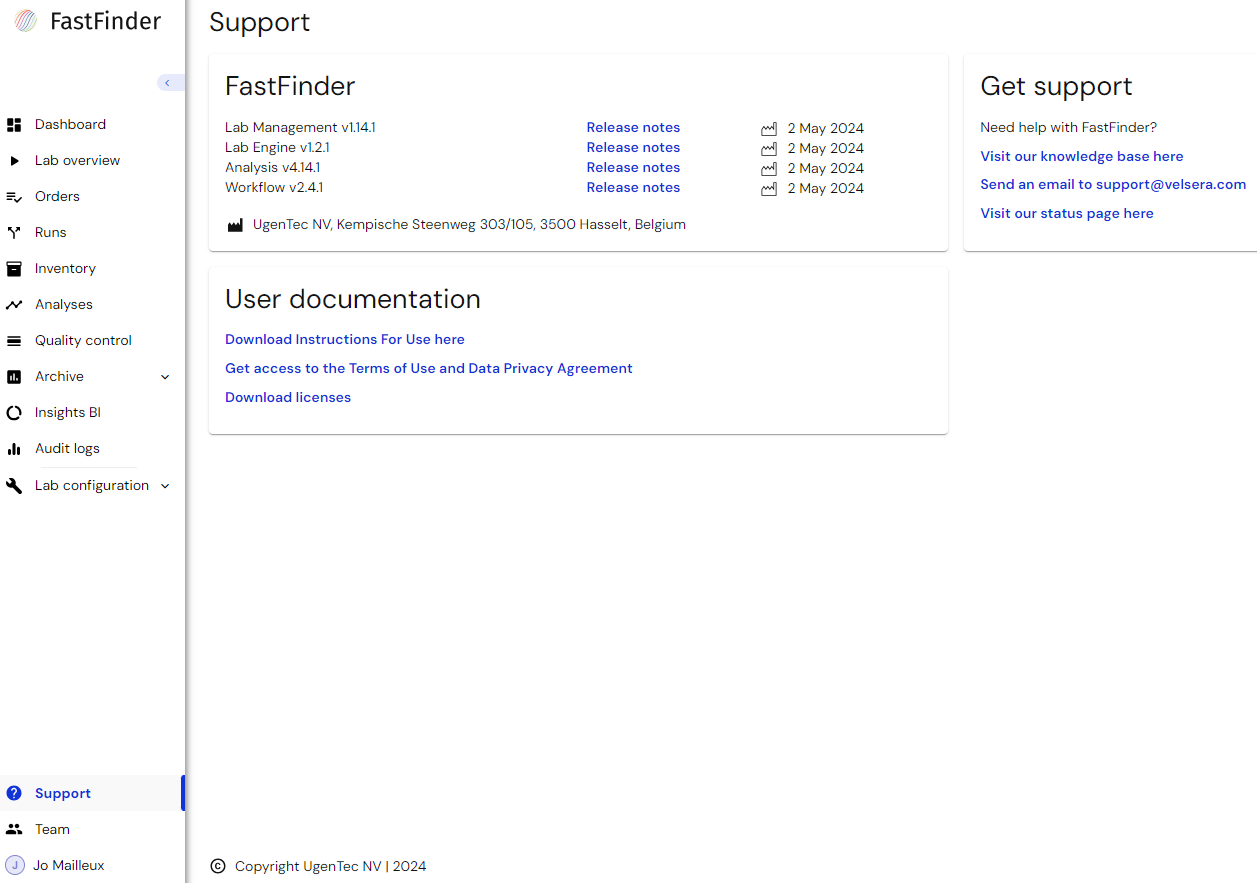
Task: Click the Analysis v4.14.1 text
Action: [x=273, y=167]
